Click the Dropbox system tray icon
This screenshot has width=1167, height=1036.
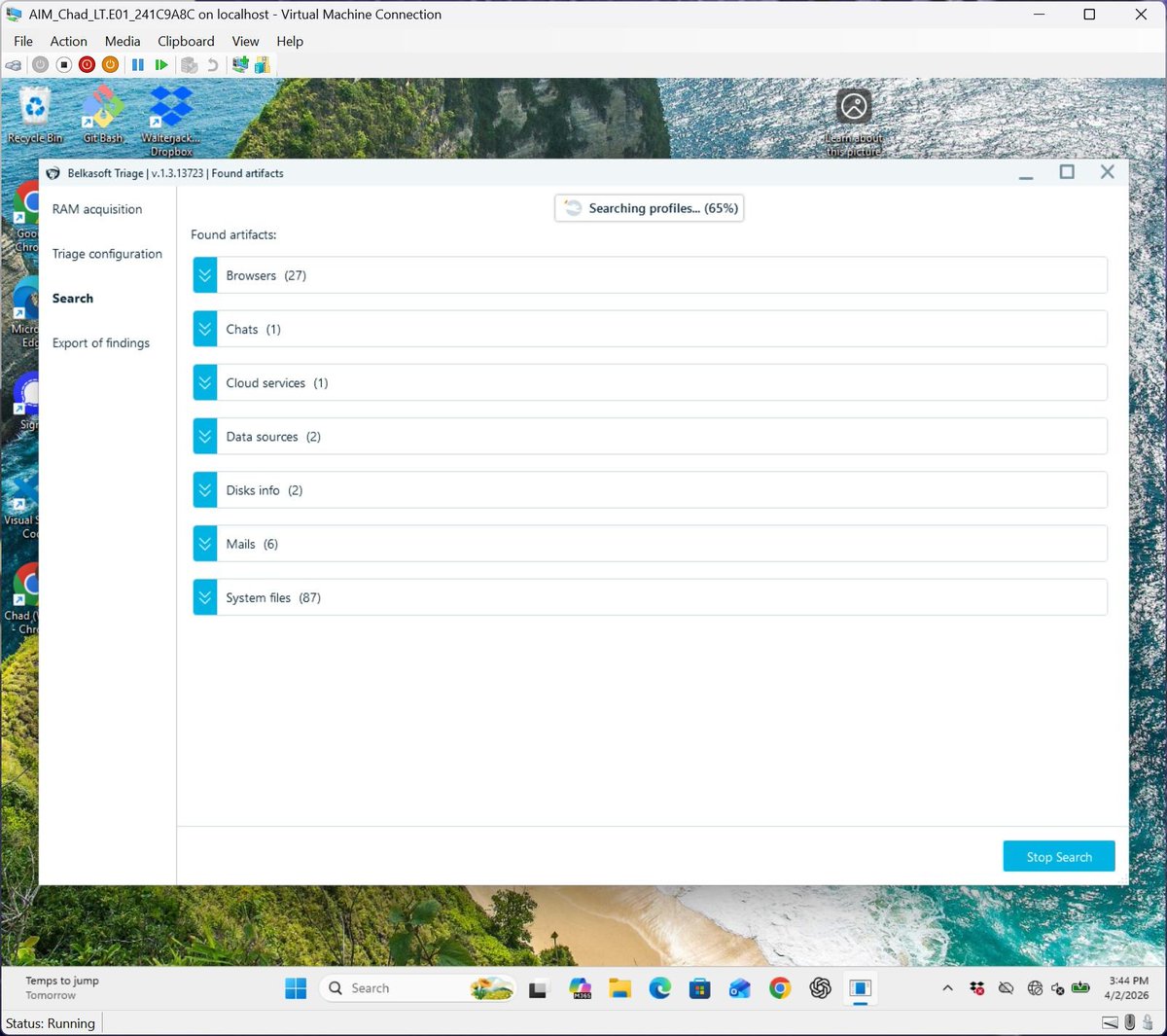pos(977,988)
